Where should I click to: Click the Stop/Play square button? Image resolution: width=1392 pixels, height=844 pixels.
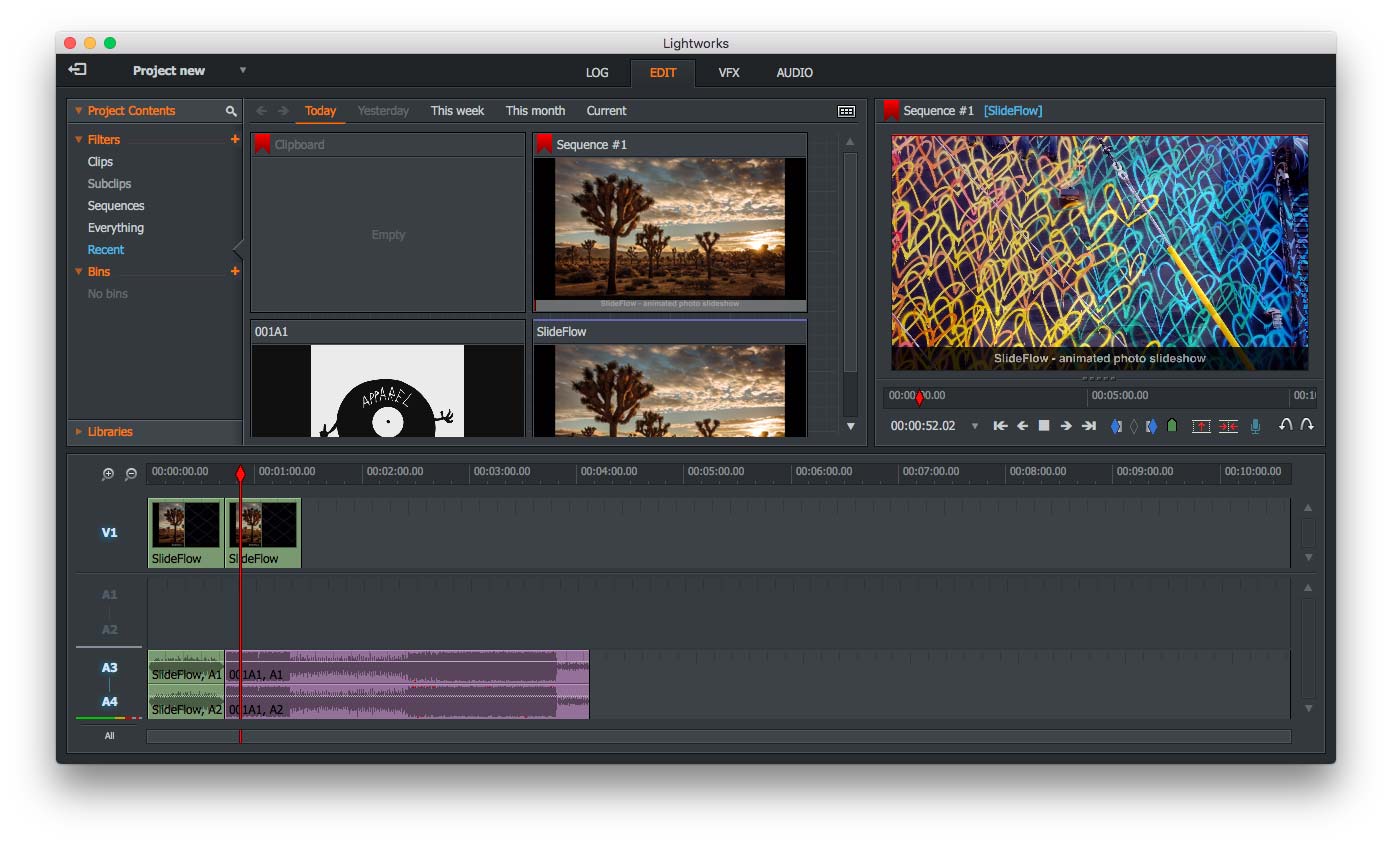[1044, 426]
